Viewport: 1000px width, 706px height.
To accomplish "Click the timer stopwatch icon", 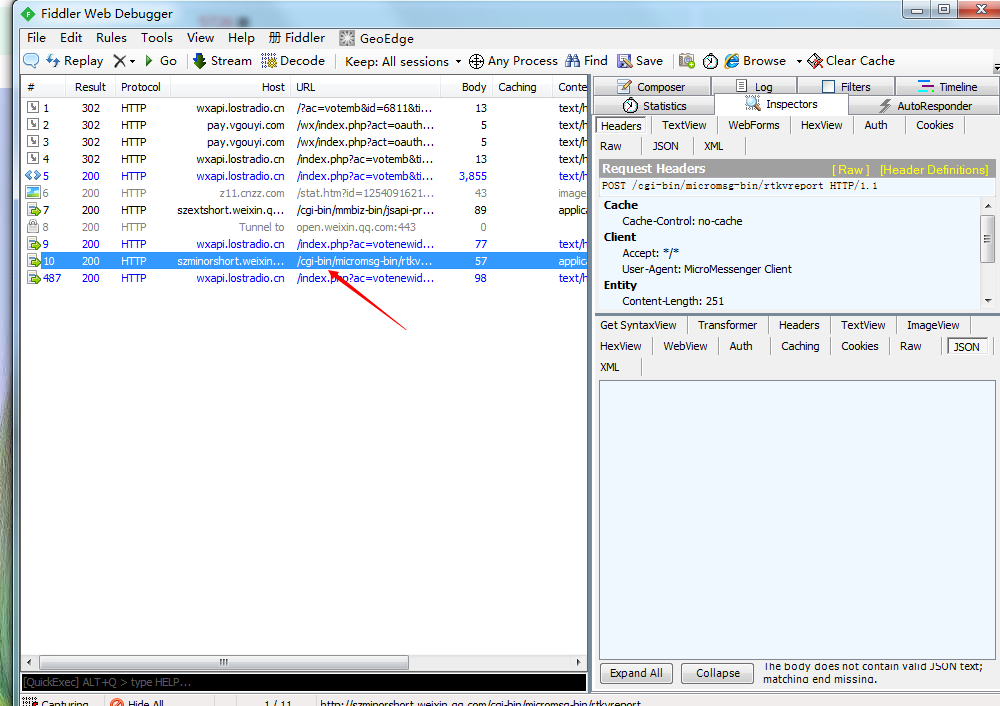I will tap(710, 61).
